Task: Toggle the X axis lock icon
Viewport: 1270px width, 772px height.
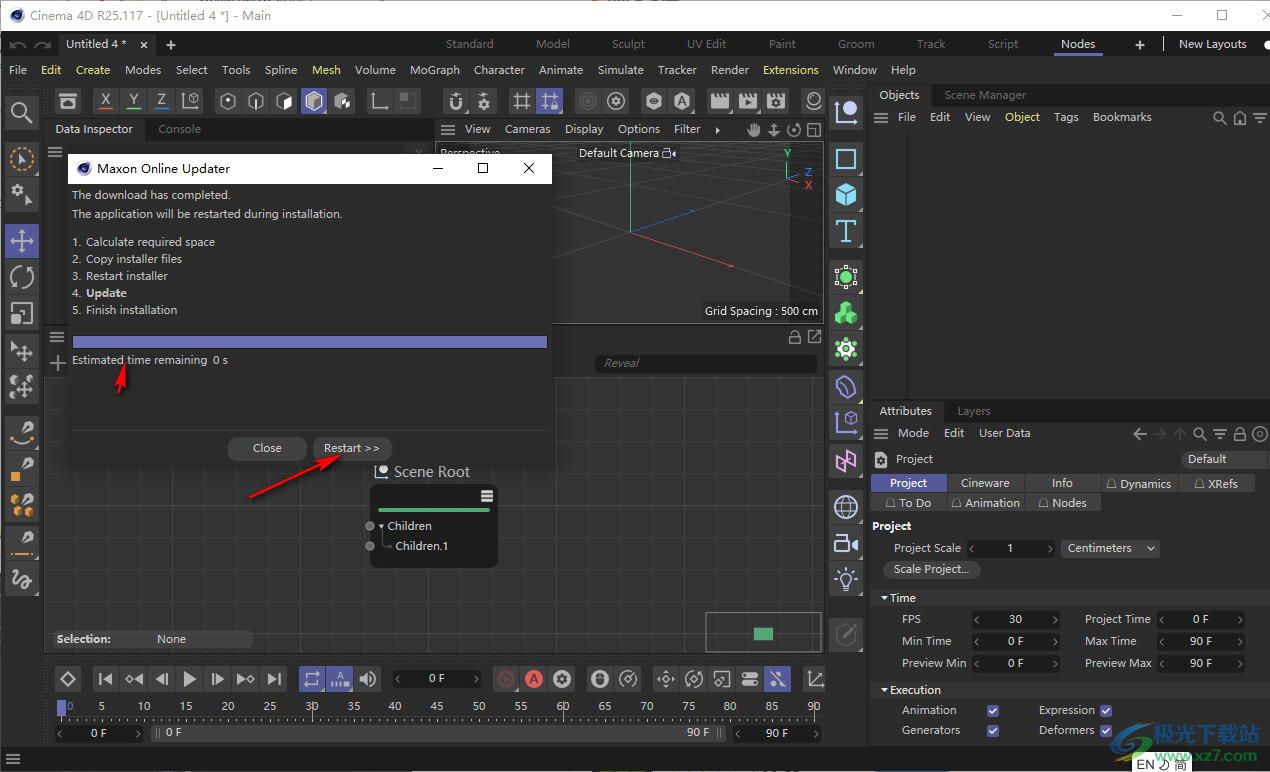Action: (107, 101)
